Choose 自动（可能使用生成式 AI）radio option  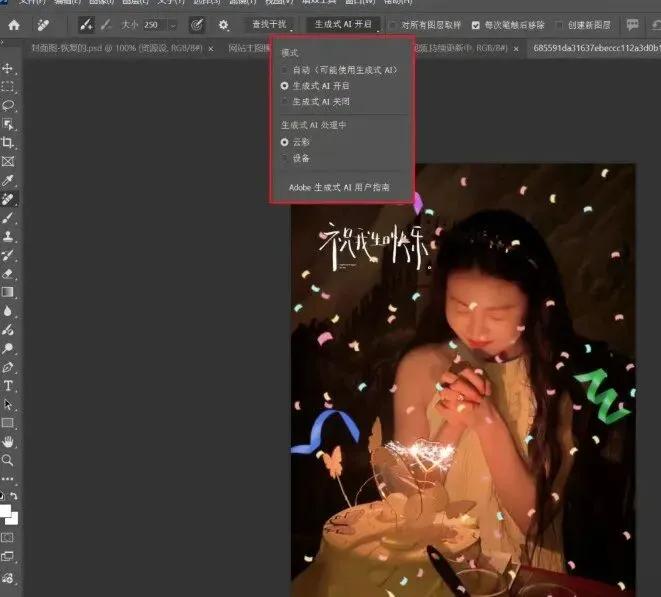click(x=285, y=70)
